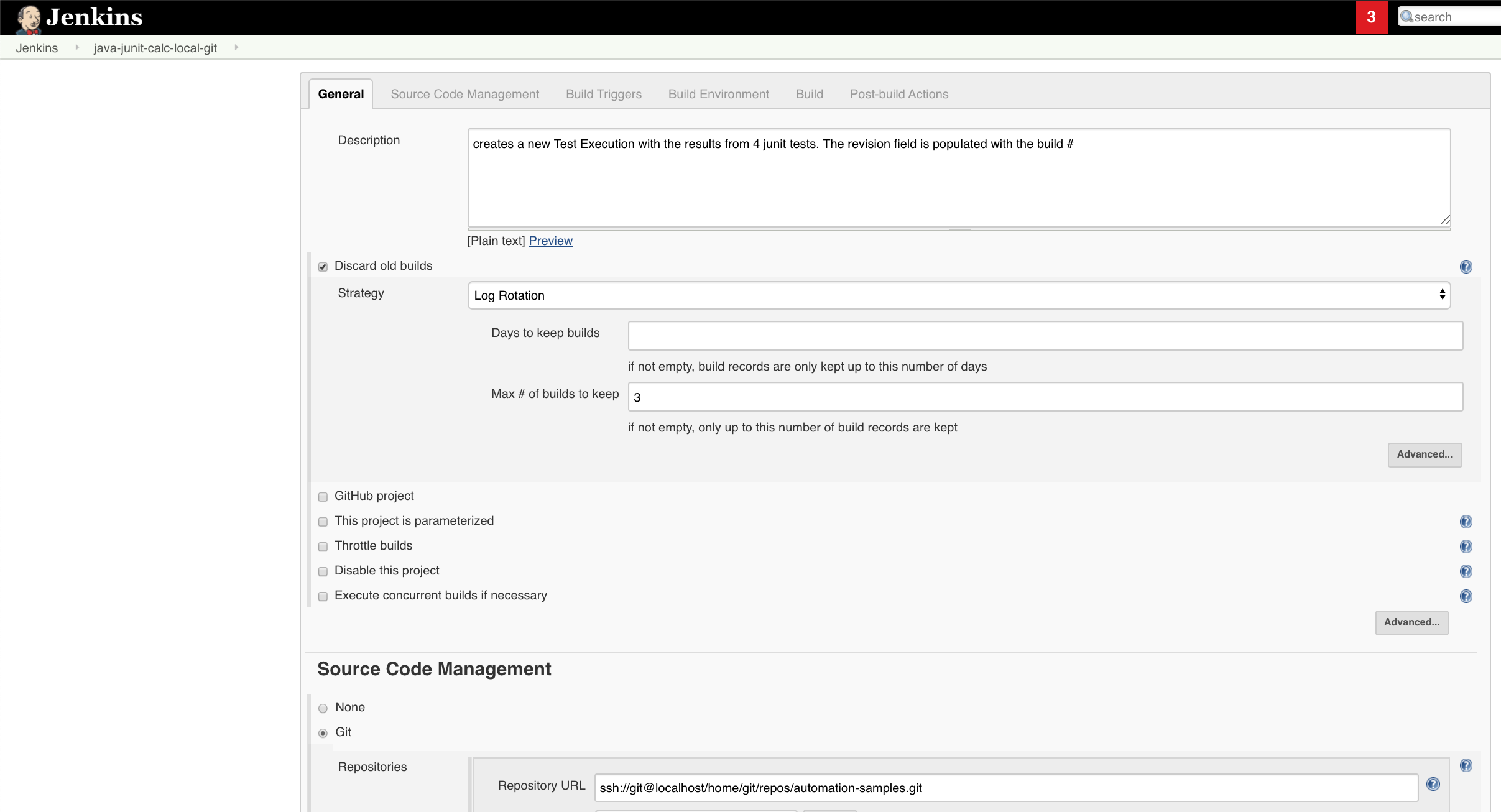This screenshot has width=1501, height=812.
Task: Check Execute concurrent builds if necessary
Action: [x=323, y=596]
